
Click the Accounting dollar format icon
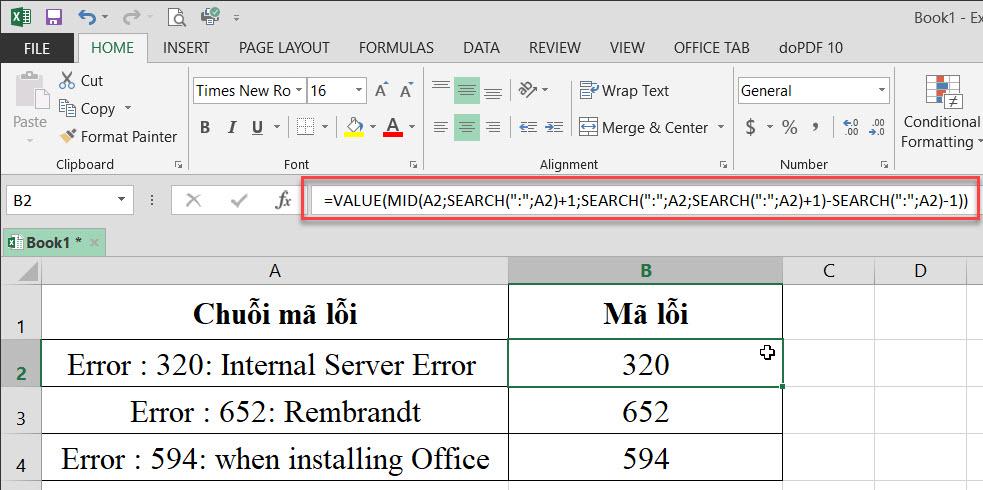(750, 127)
